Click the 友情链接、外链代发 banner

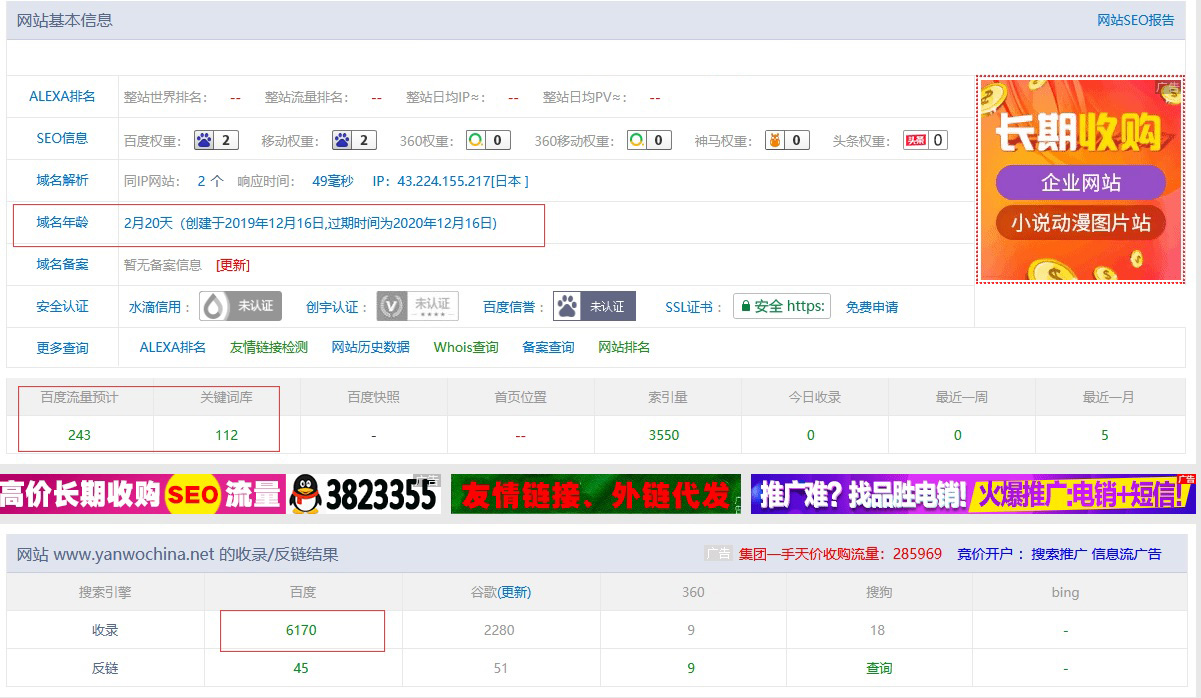596,494
